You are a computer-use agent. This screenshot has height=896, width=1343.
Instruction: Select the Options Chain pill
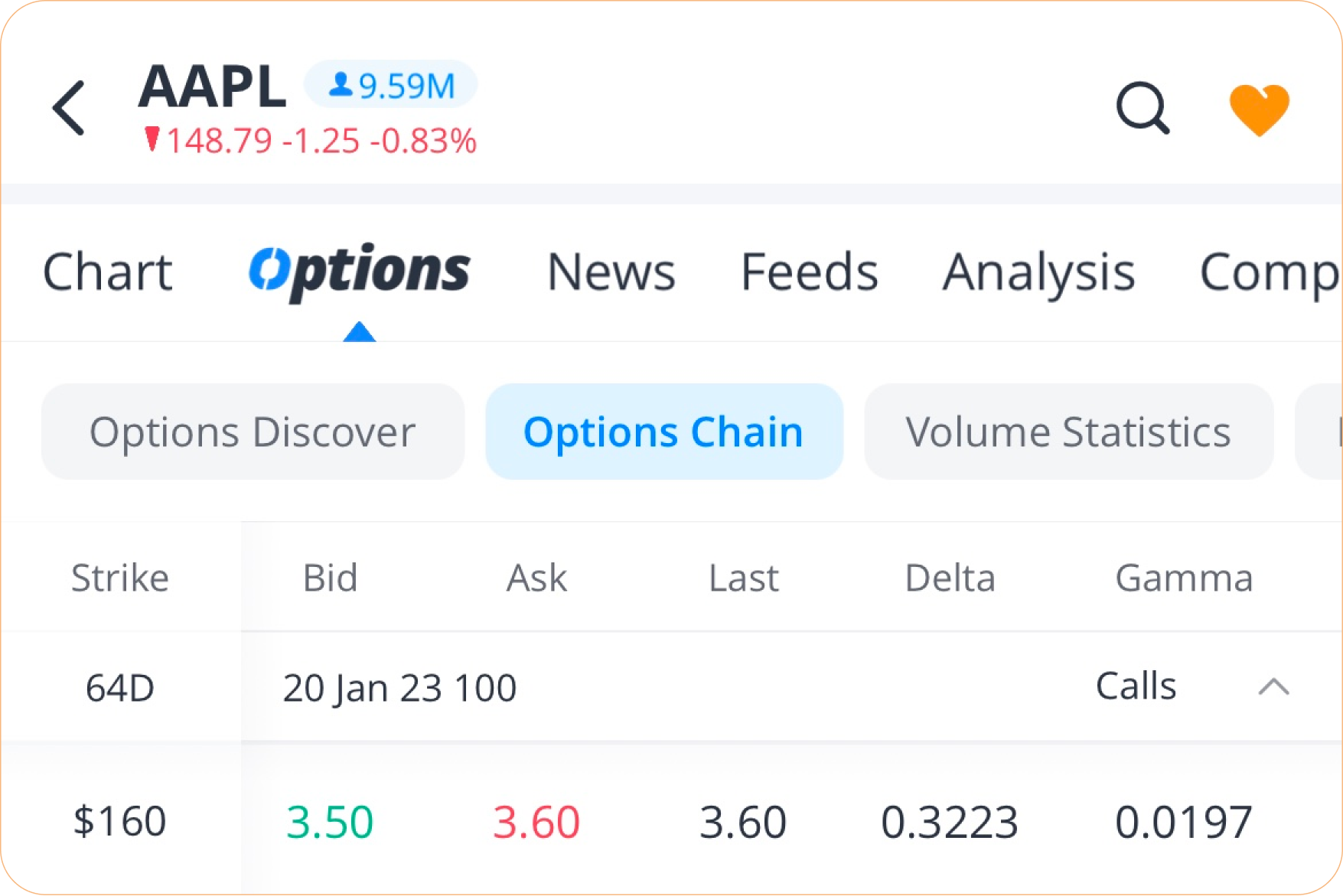(663, 432)
